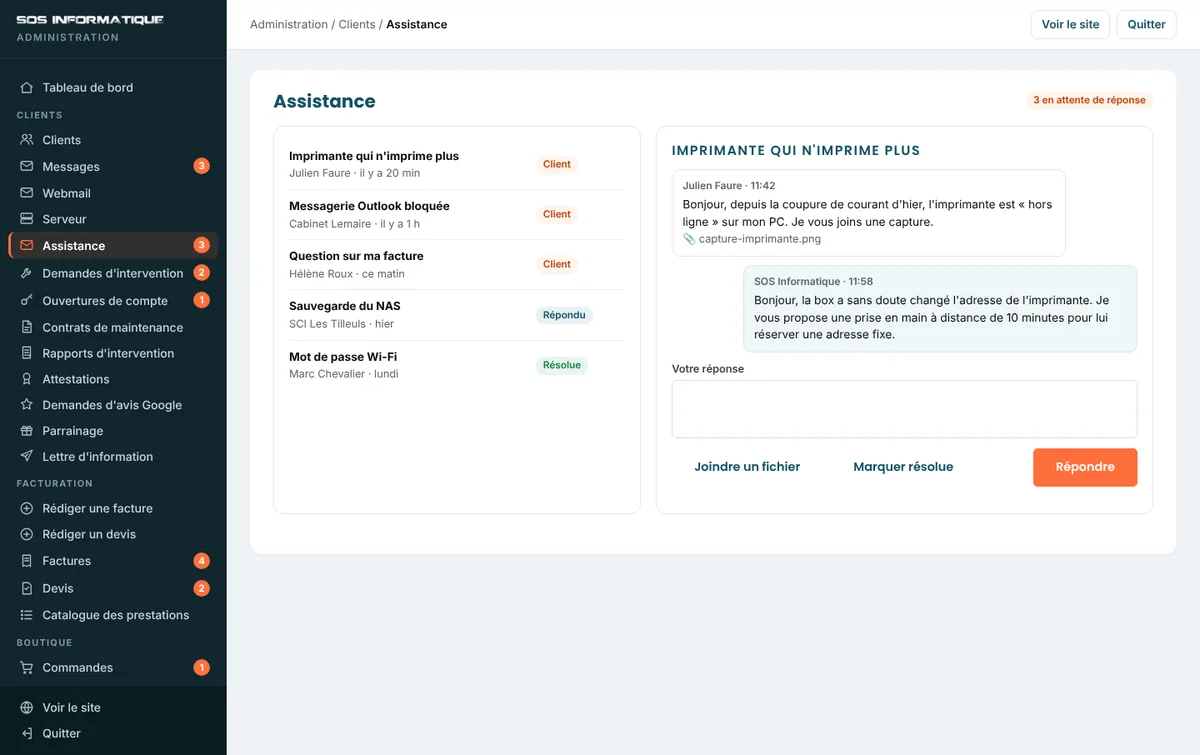Open the capture-imprimante.png attachment
Screen dimensions: 1200x755
[759, 239]
